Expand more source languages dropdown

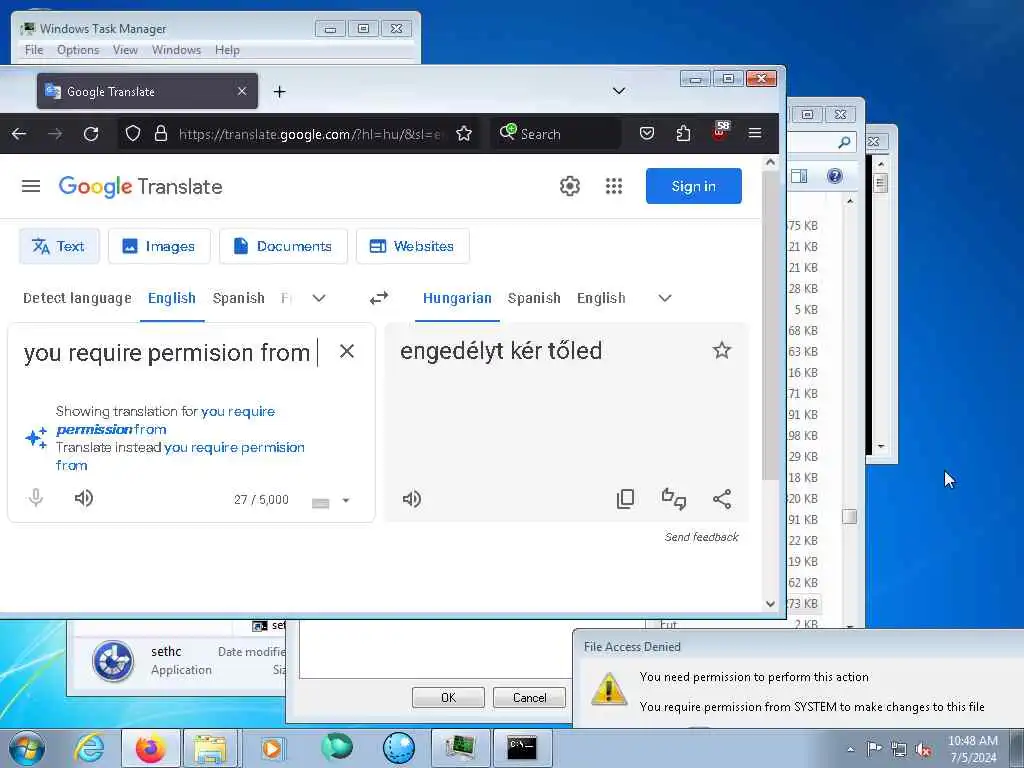click(319, 298)
